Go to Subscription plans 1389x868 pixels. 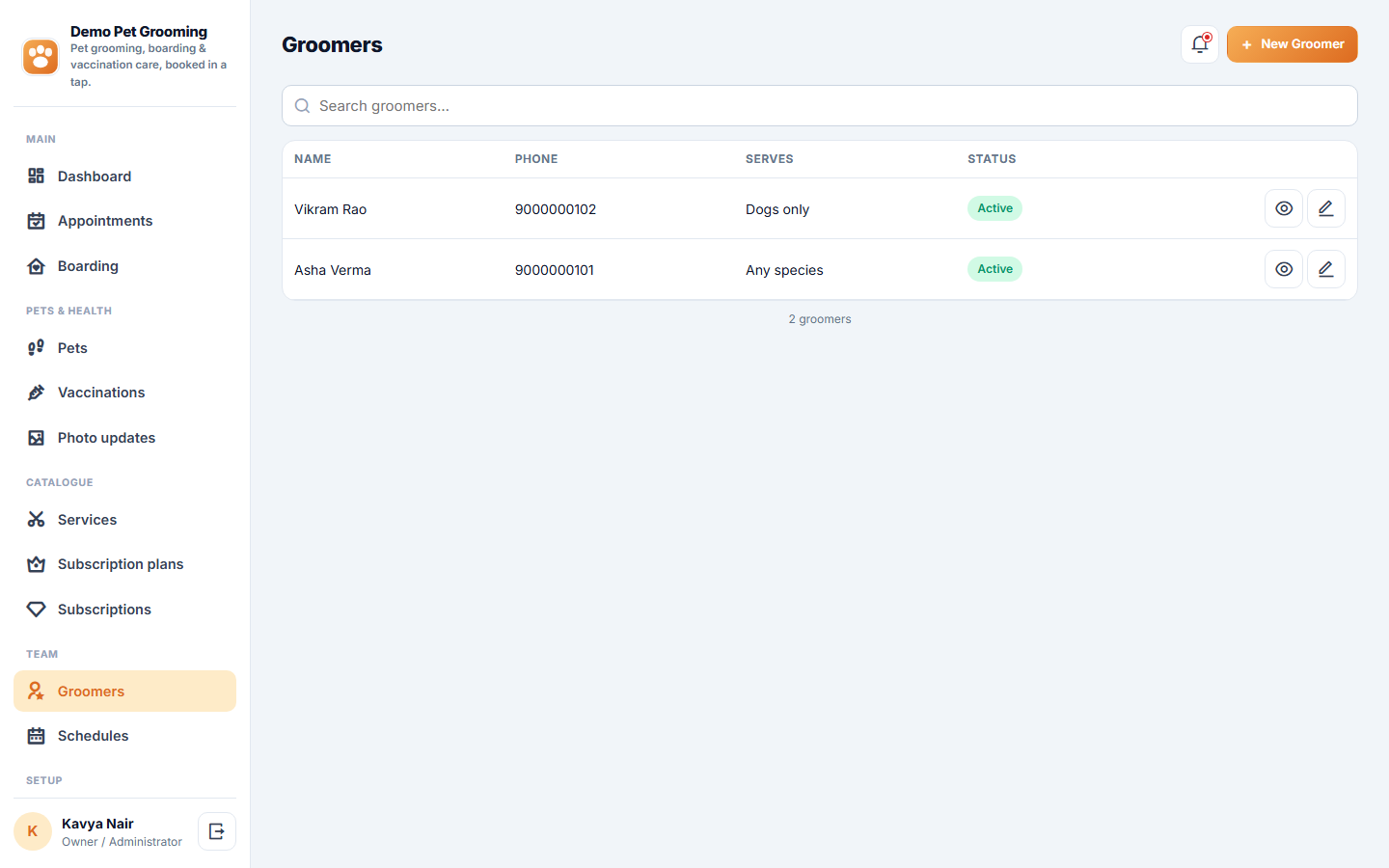[124, 564]
